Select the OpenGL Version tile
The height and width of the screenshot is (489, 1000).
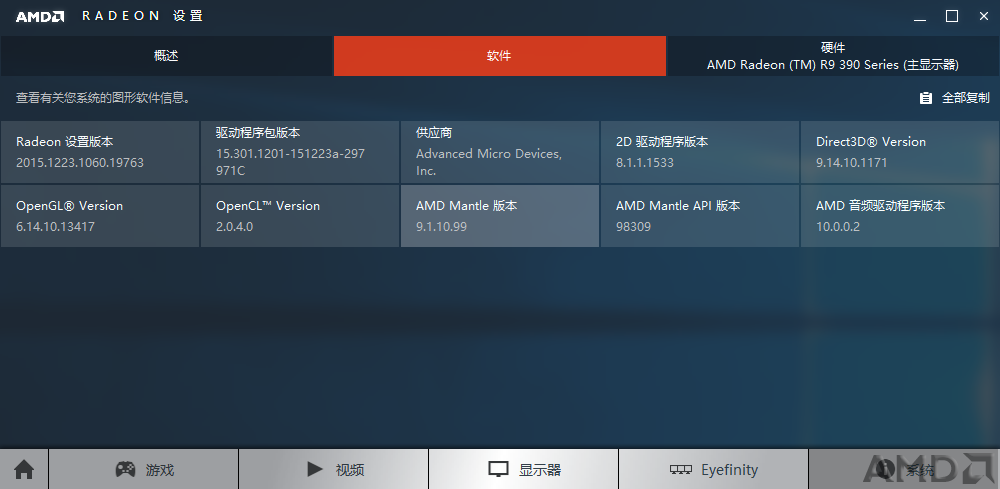[x=100, y=216]
